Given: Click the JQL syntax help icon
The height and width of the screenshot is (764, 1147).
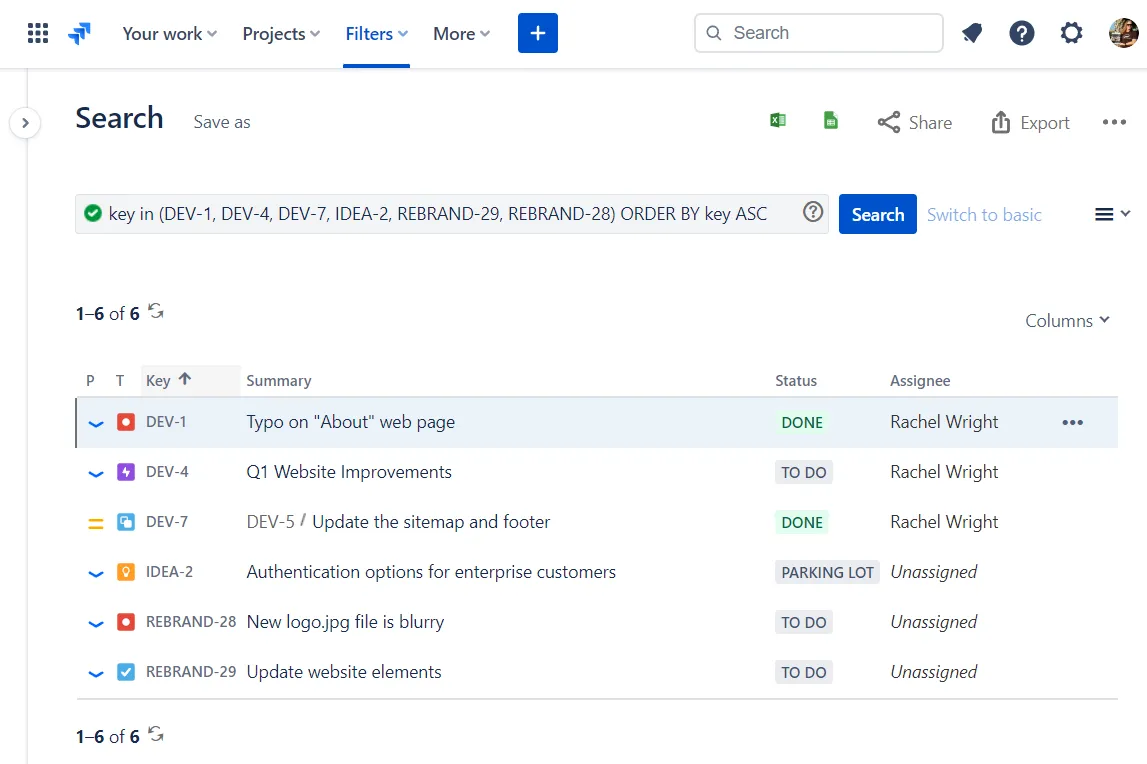Looking at the screenshot, I should click(813, 212).
